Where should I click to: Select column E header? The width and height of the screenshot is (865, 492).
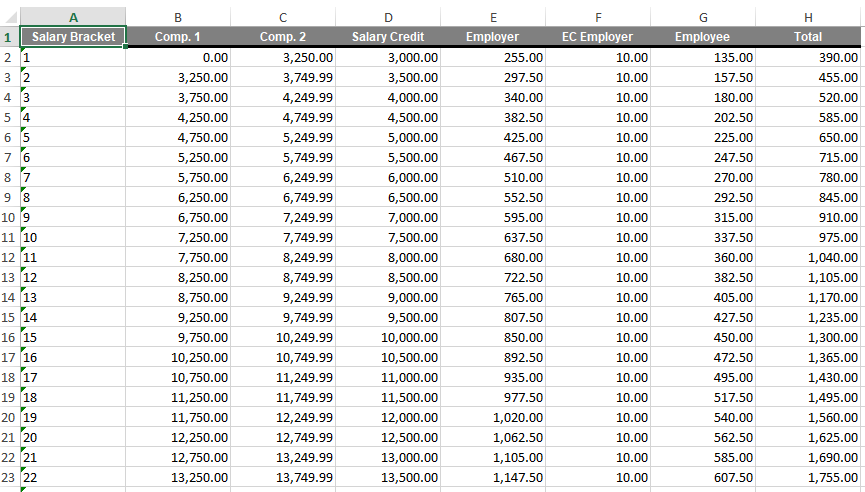(493, 17)
